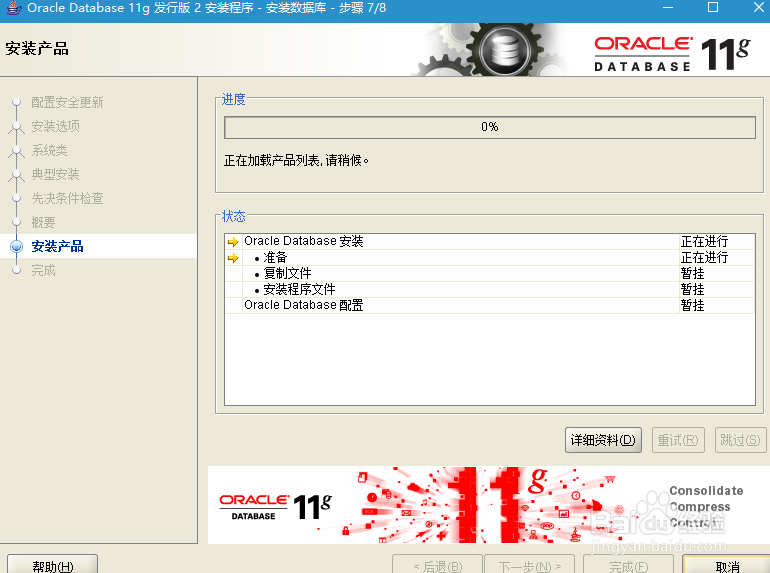Select the 安装程序文件 status row
Viewport: 770px width, 573px height.
coord(490,290)
